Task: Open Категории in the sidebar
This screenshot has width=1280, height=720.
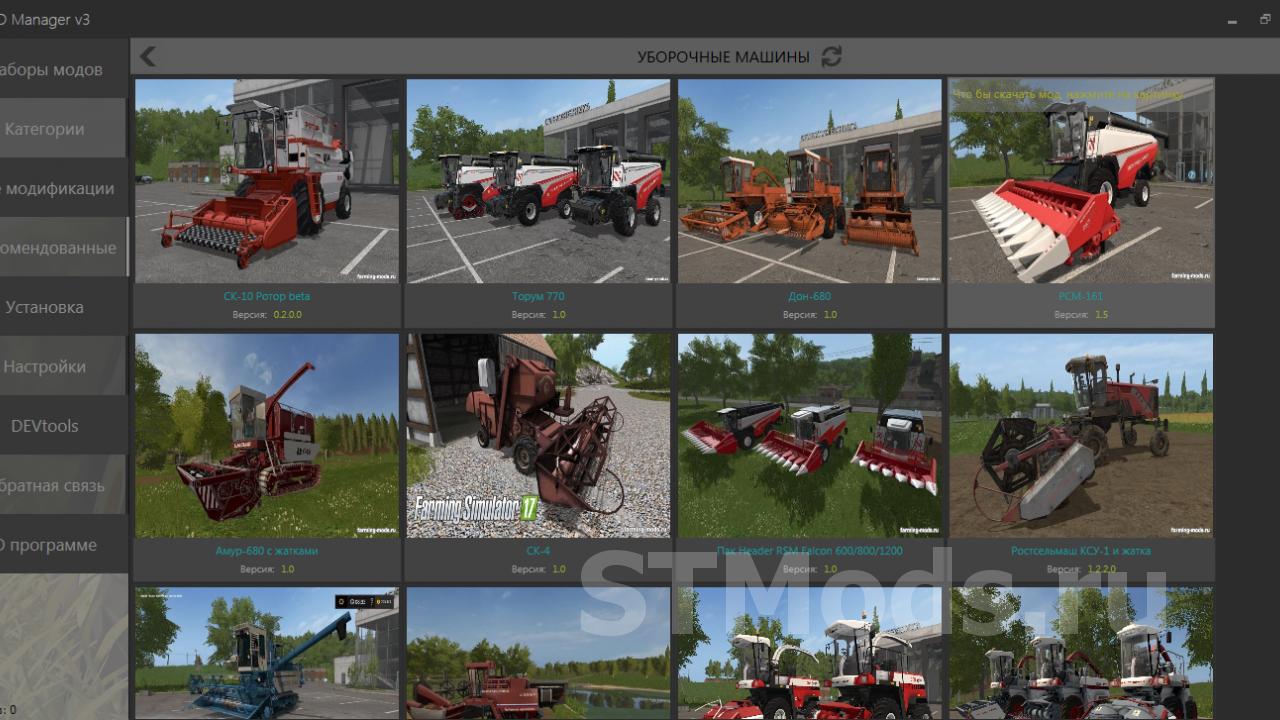Action: (63, 129)
